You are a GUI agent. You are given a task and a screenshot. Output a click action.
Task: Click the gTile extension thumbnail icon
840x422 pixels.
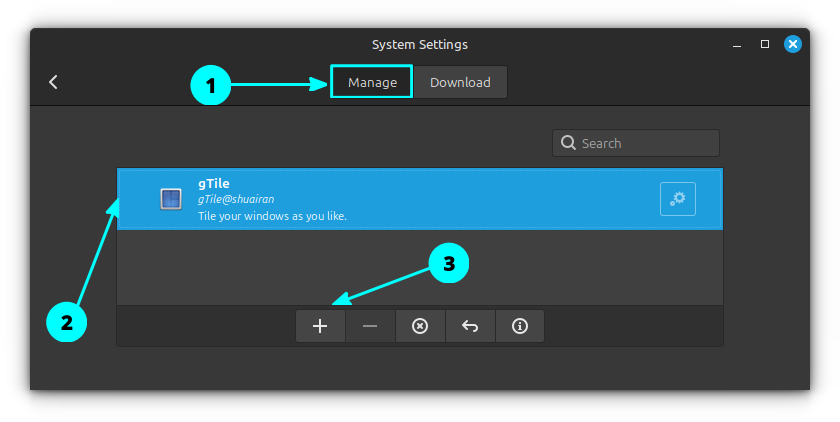coord(171,199)
